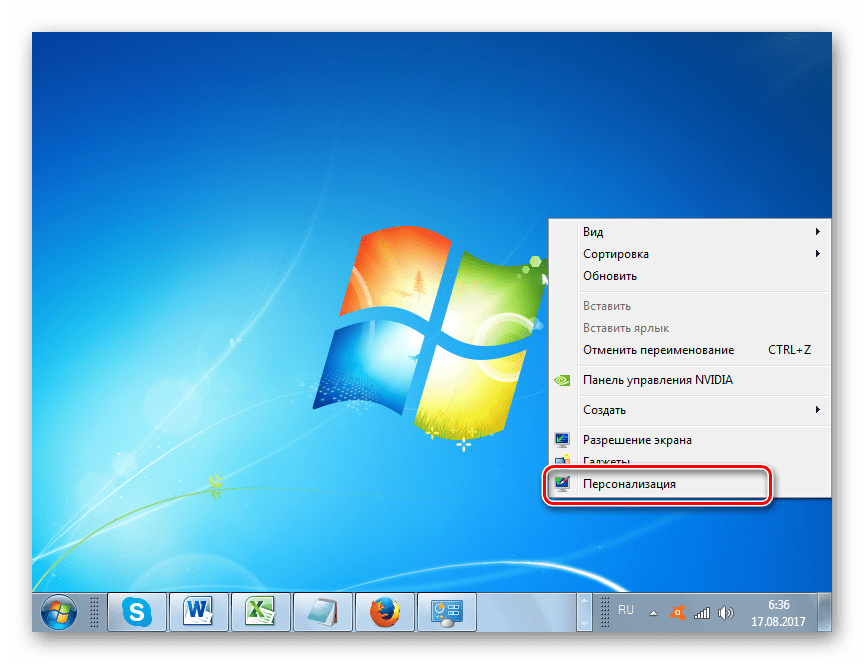Open Microsoft Word from the taskbar
Image resolution: width=864 pixels, height=664 pixels.
pos(198,612)
